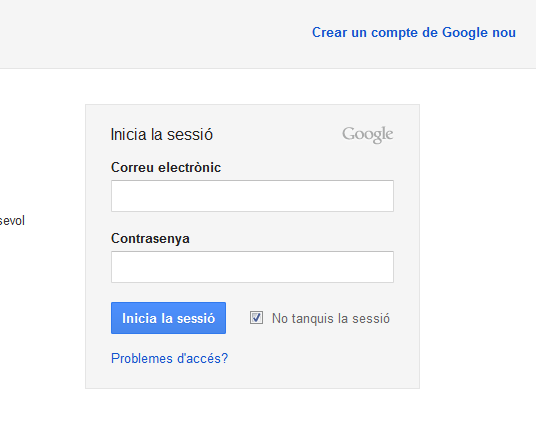Submit the login form with the Inicia la sessió button

(168, 318)
